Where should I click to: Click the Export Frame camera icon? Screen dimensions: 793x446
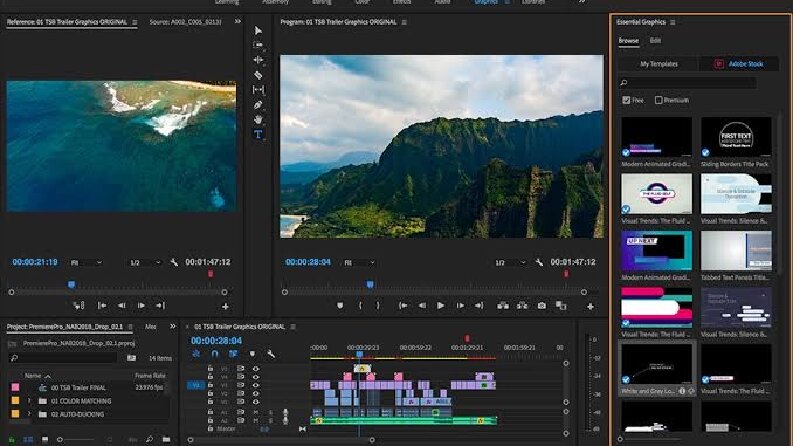(x=542, y=305)
